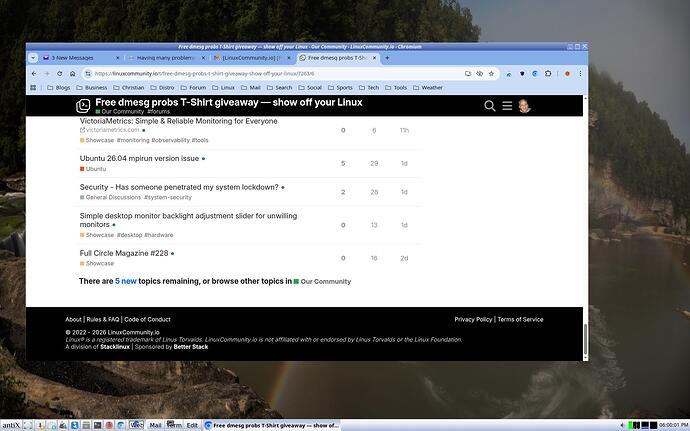Click the victoriametrics.com external link
This screenshot has height=431, width=690.
coord(110,130)
